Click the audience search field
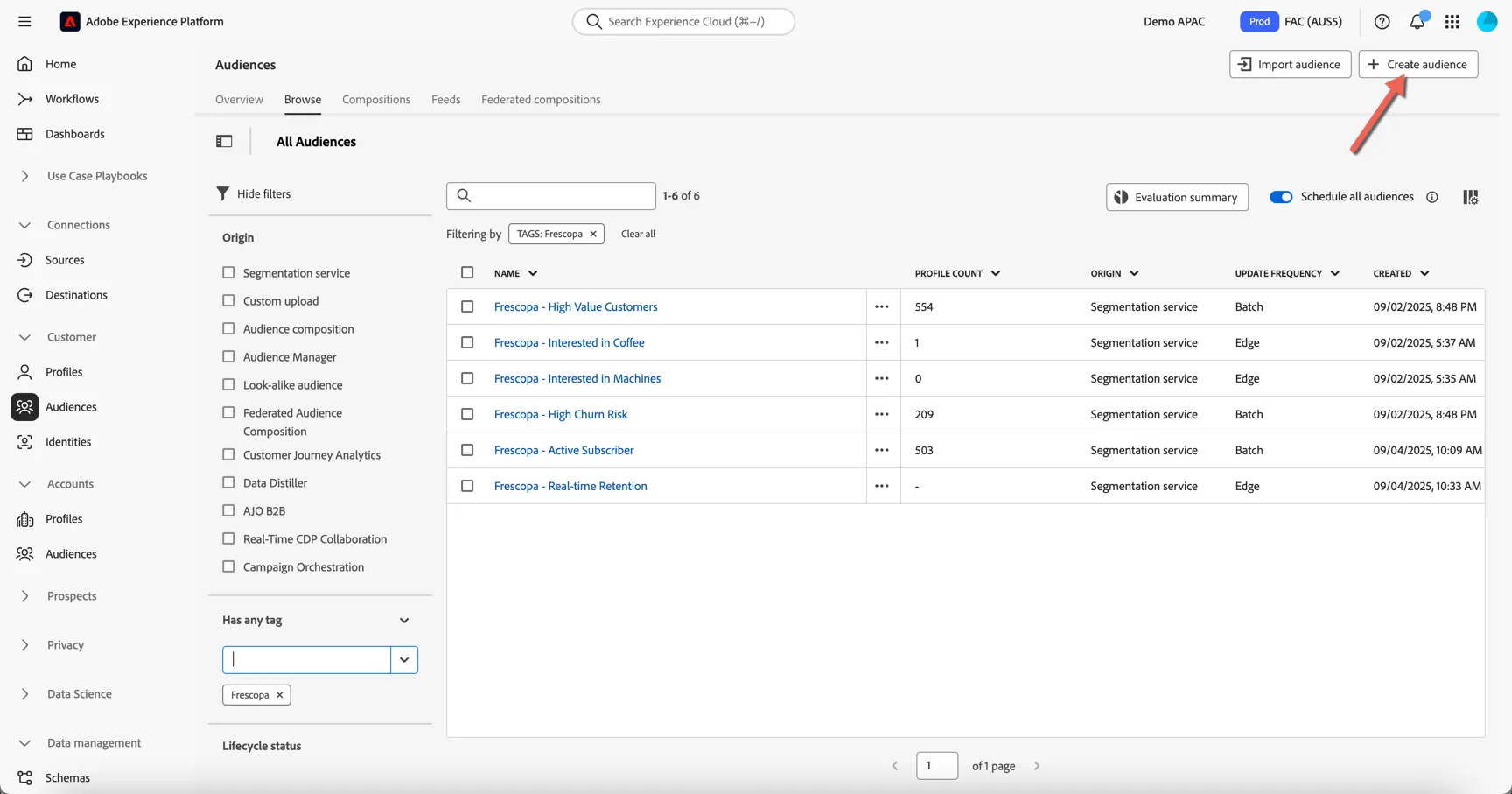 (x=551, y=196)
